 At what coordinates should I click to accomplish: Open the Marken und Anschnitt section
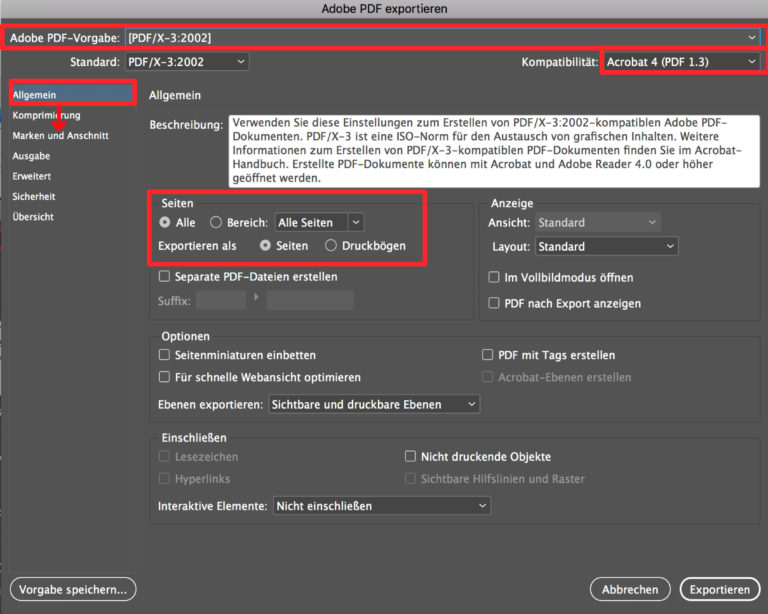[x=60, y=136]
